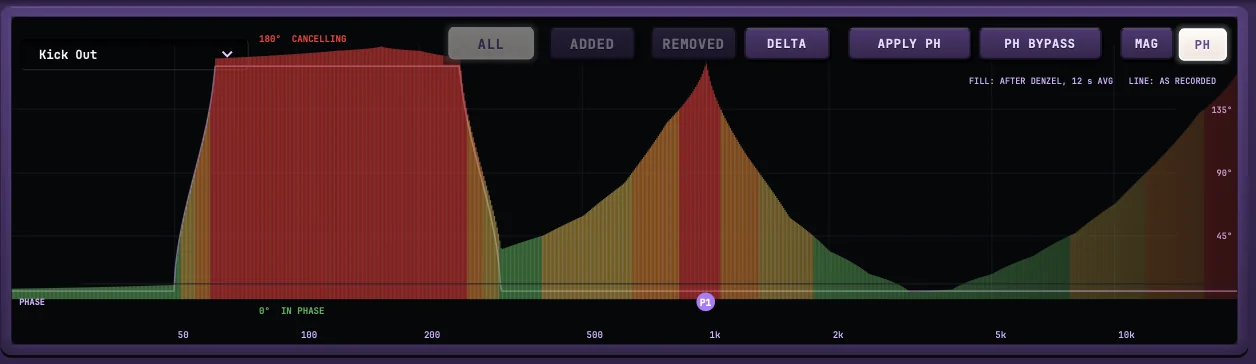This screenshot has width=1256, height=364.
Task: Click the 0° IN PHASE label
Action: pos(292,311)
